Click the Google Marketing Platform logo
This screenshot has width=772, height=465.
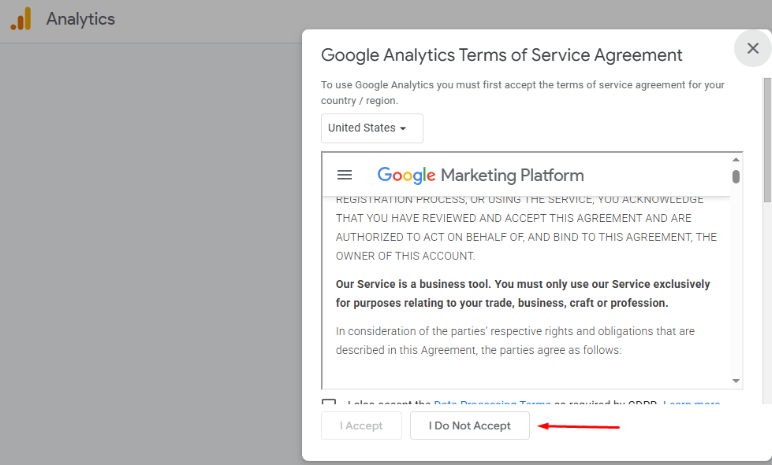(x=480, y=175)
